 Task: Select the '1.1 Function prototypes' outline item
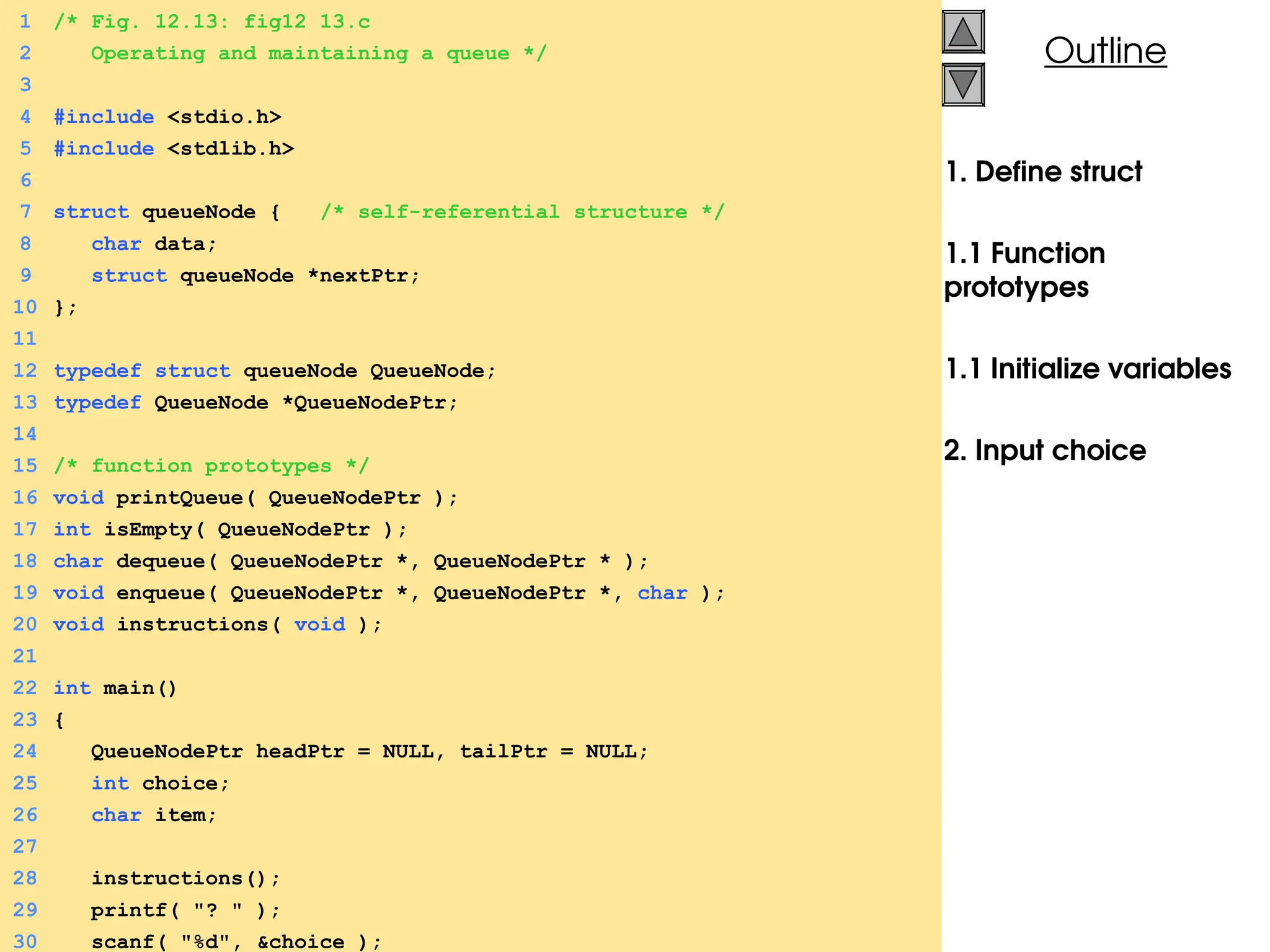[x=1025, y=270]
